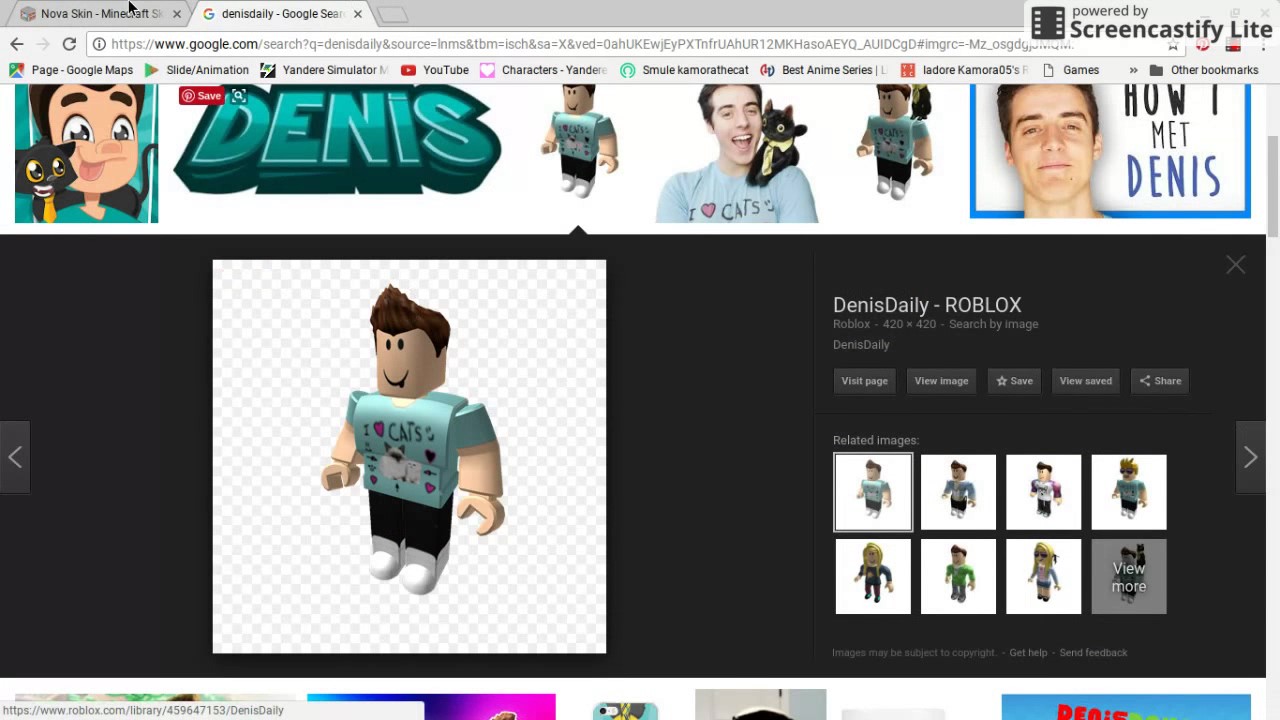Go back with the browser back arrow

[x=16, y=44]
